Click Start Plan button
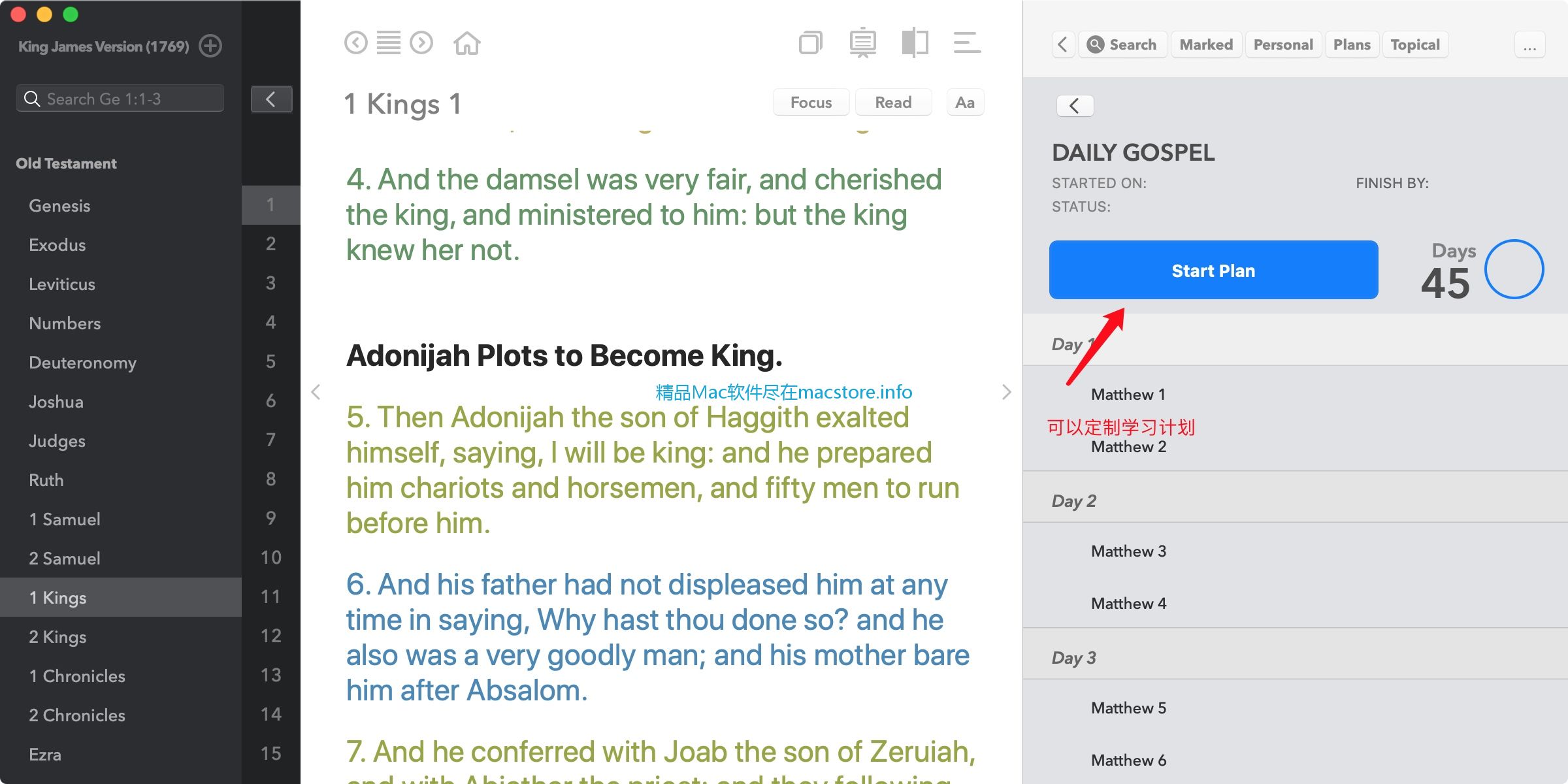Screen dimensions: 1568x784 click(x=1213, y=270)
